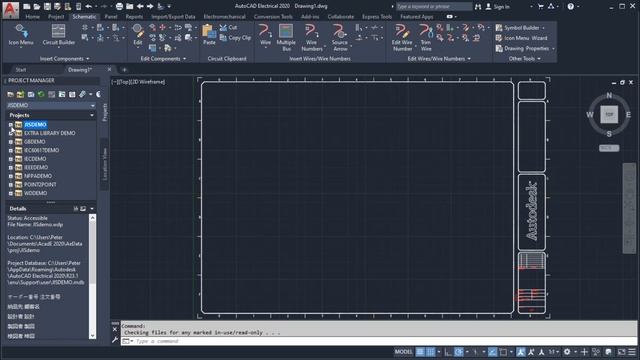Click the AutoCAD application menu logo
Image resolution: width=640 pixels, height=360 pixels.
10,10
